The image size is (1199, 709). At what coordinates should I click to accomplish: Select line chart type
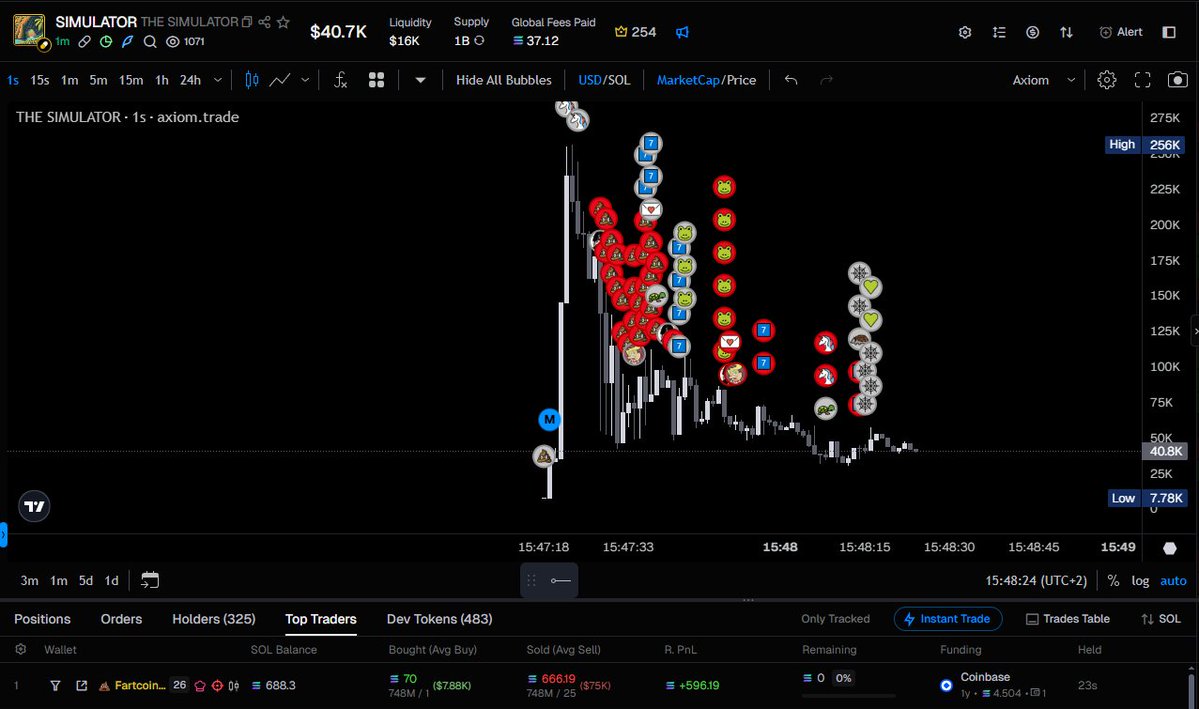280,80
